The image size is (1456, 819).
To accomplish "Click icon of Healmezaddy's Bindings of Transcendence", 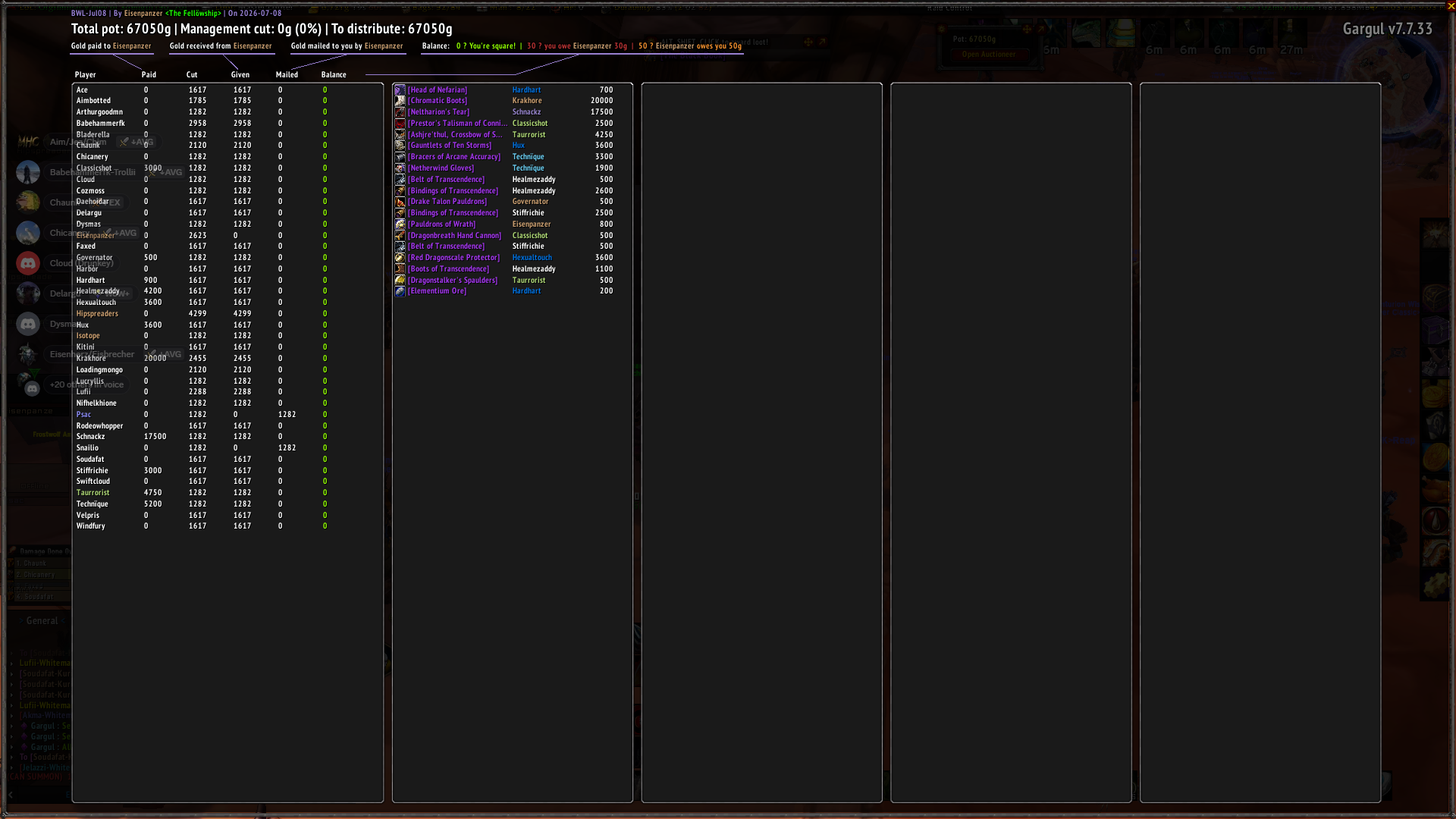I will [x=400, y=190].
